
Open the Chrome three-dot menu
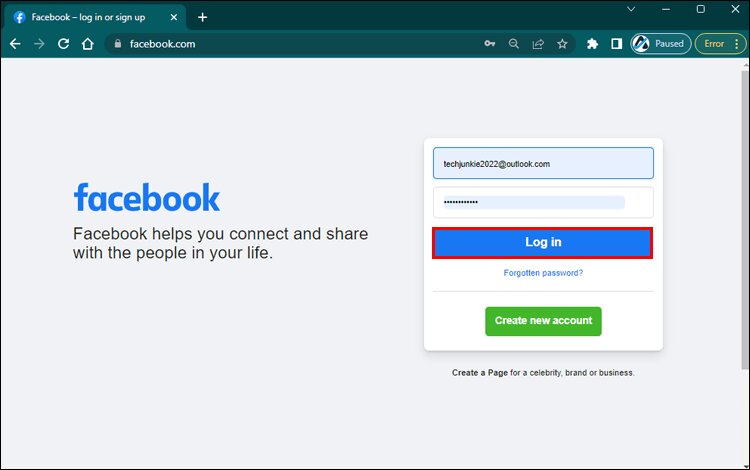pos(737,44)
